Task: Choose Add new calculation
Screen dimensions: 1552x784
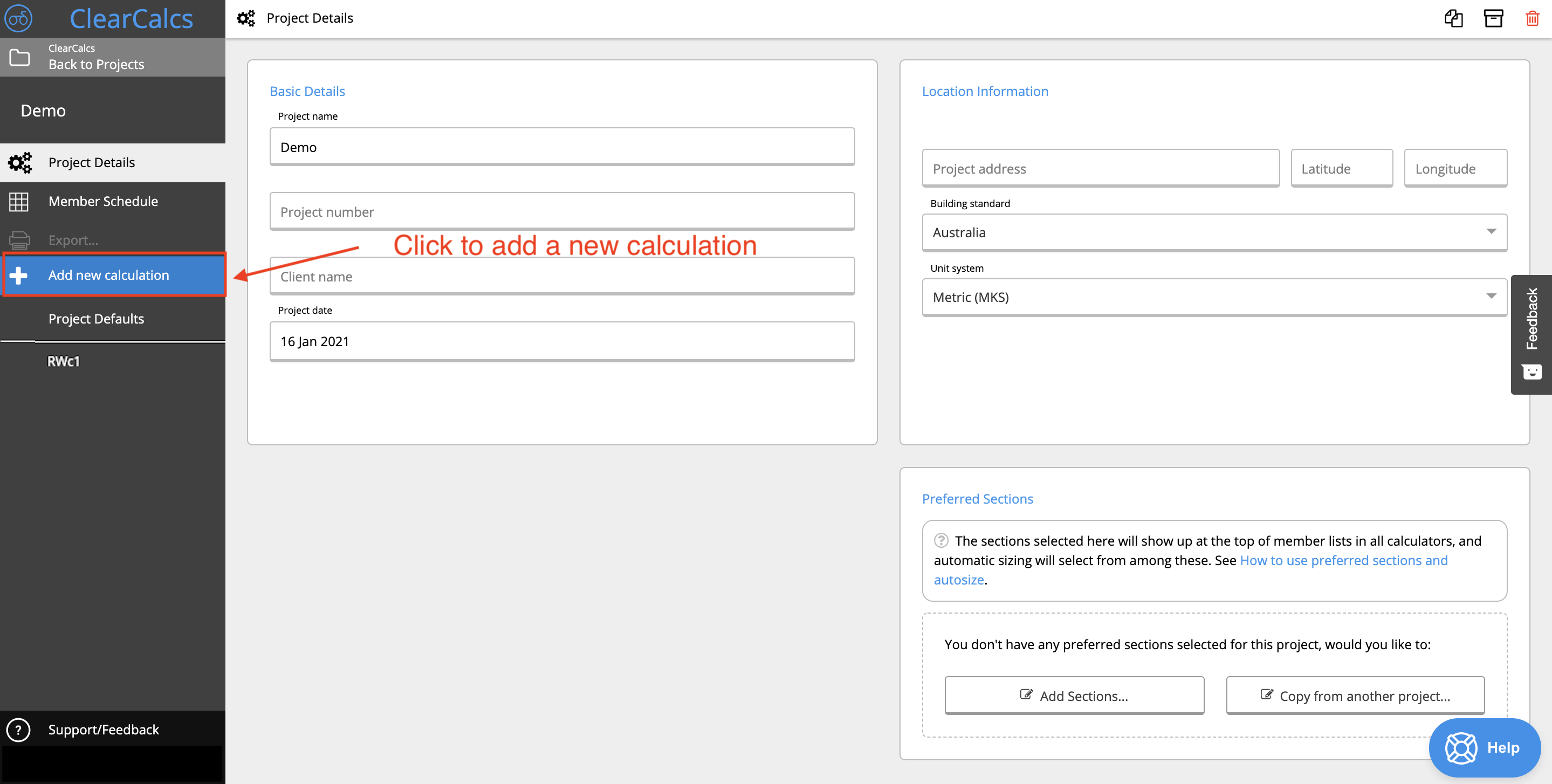Action: (x=114, y=275)
